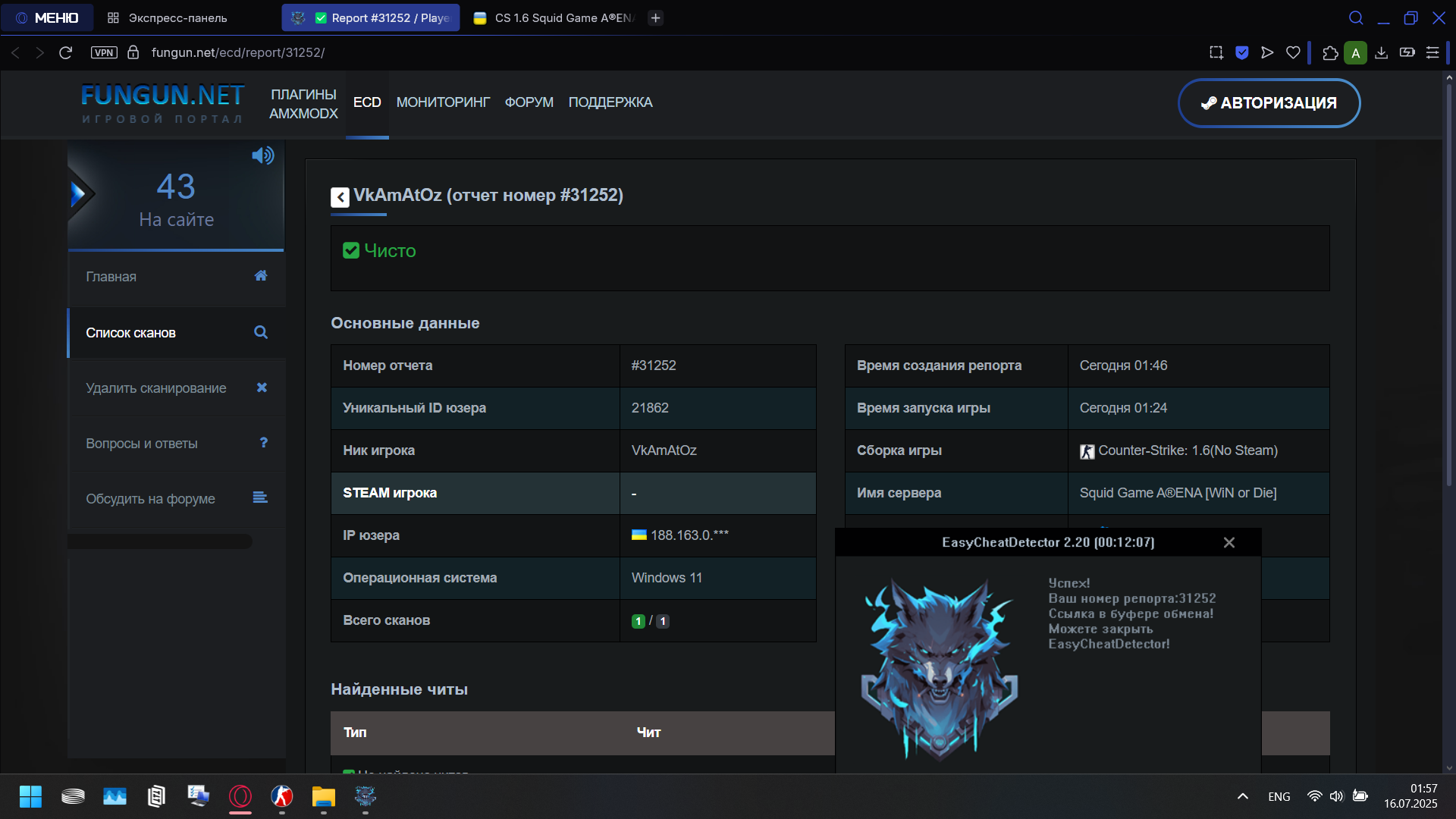Screen dimensions: 1456x819
Task: Switch to the Экспресс-панель tab
Action: tap(167, 17)
